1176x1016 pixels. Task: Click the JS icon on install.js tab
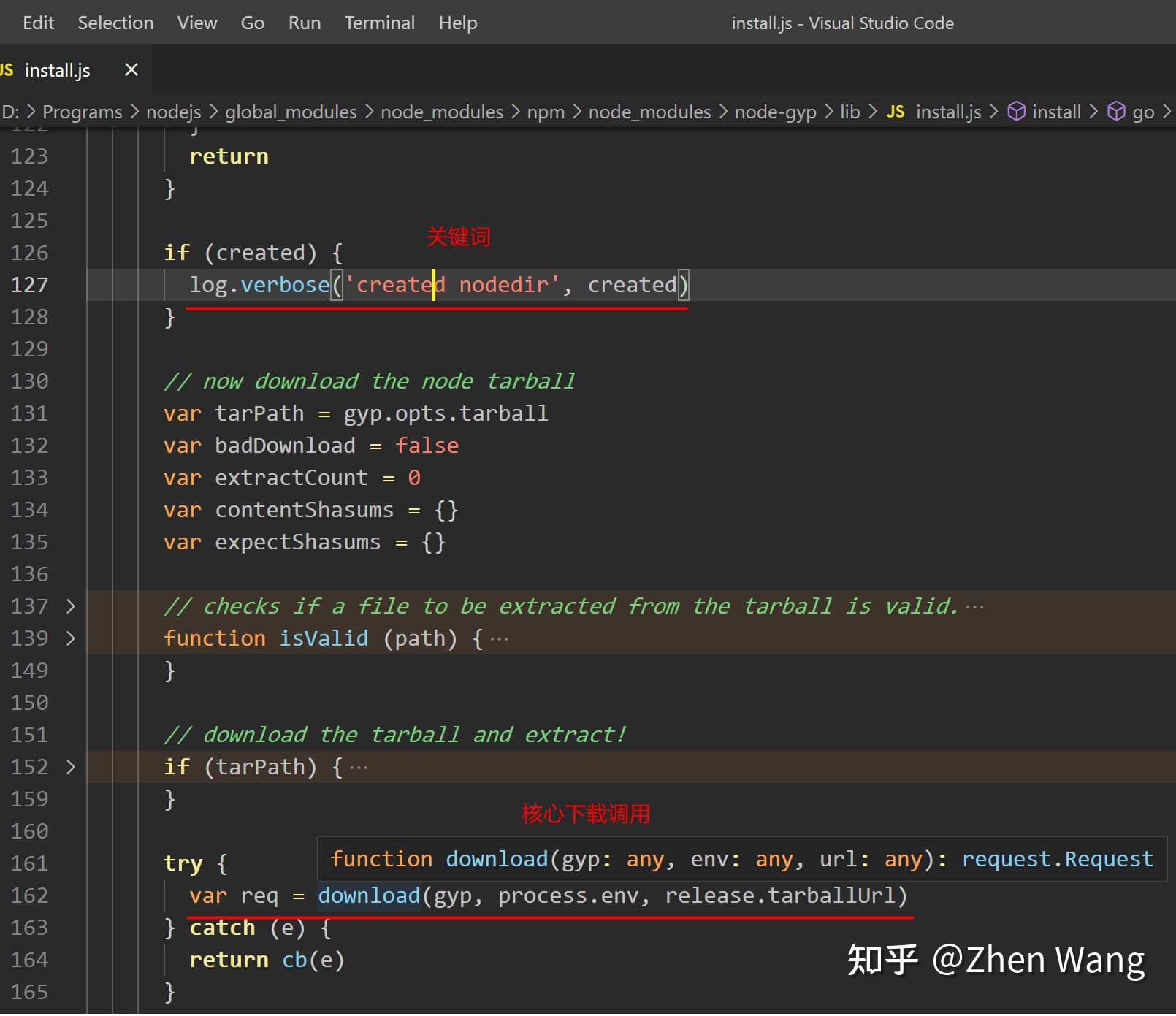pyautogui.click(x=7, y=70)
